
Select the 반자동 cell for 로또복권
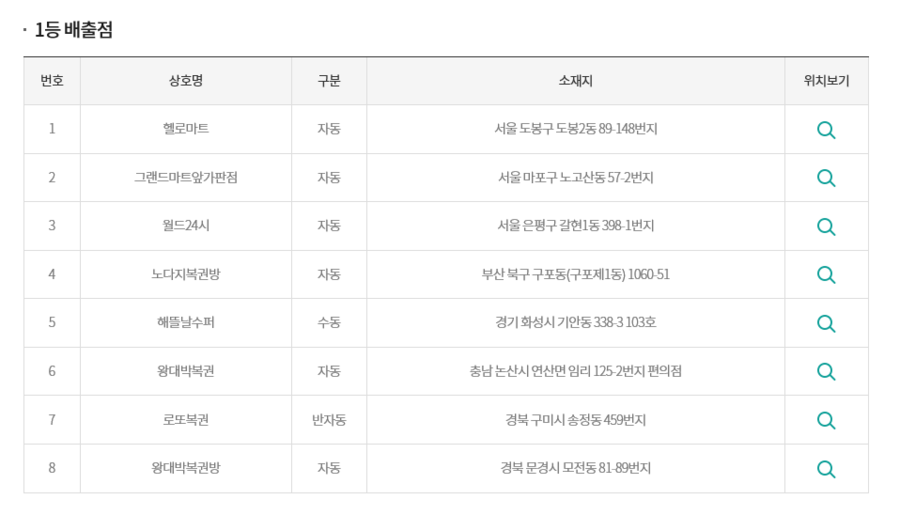coord(329,420)
